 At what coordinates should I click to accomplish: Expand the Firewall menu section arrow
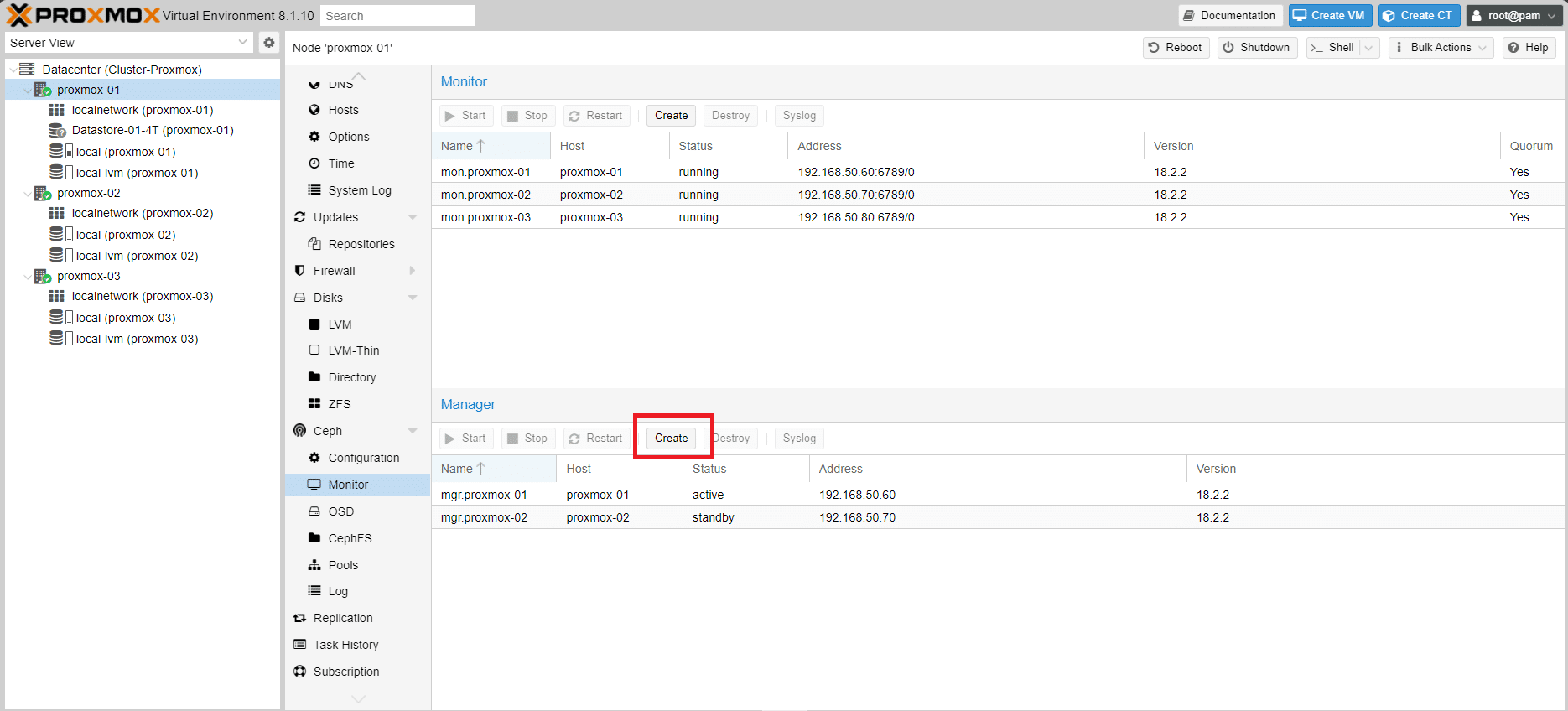[413, 271]
